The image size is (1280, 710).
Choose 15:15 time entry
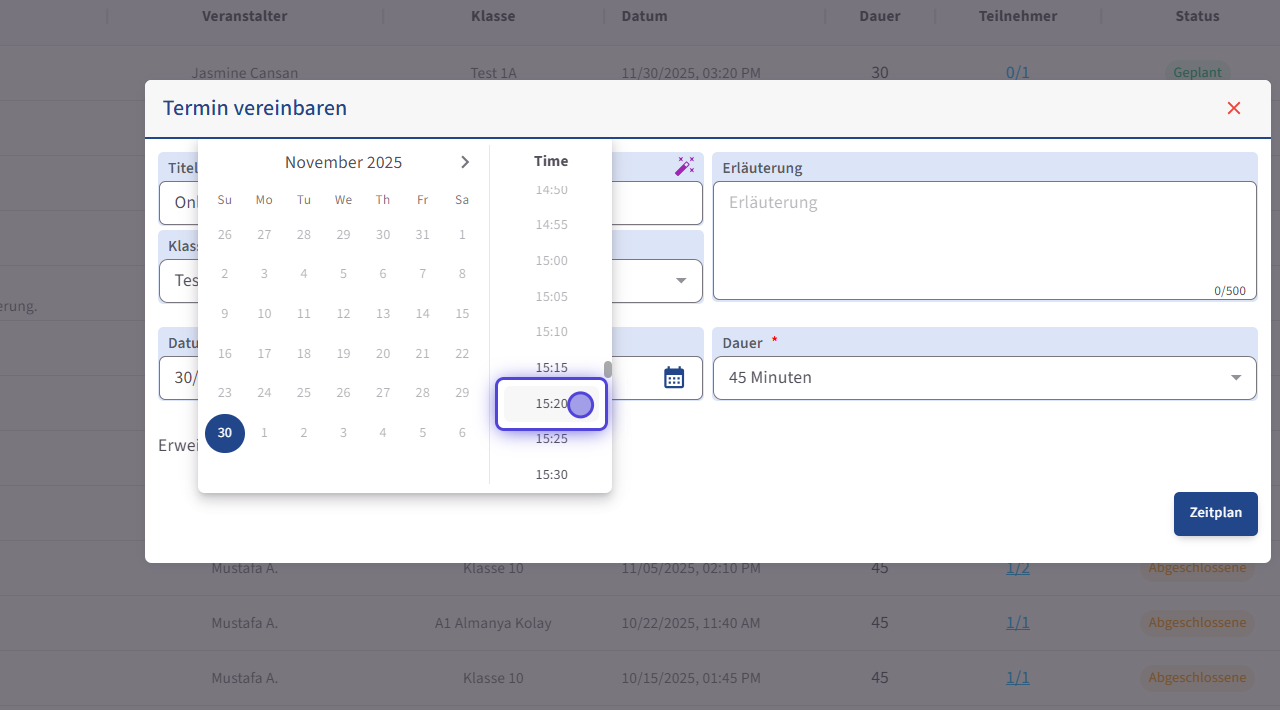pyautogui.click(x=551, y=368)
